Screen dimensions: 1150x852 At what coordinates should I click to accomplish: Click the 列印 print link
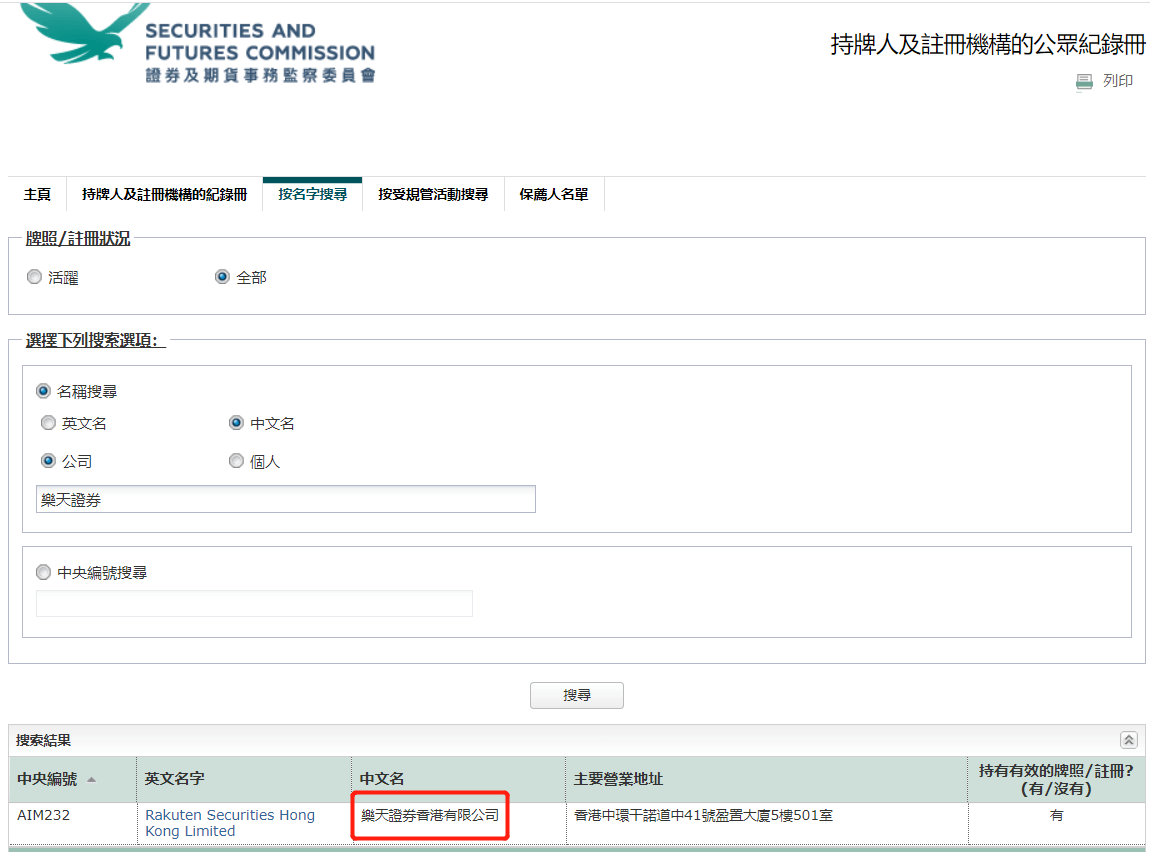coord(1118,81)
